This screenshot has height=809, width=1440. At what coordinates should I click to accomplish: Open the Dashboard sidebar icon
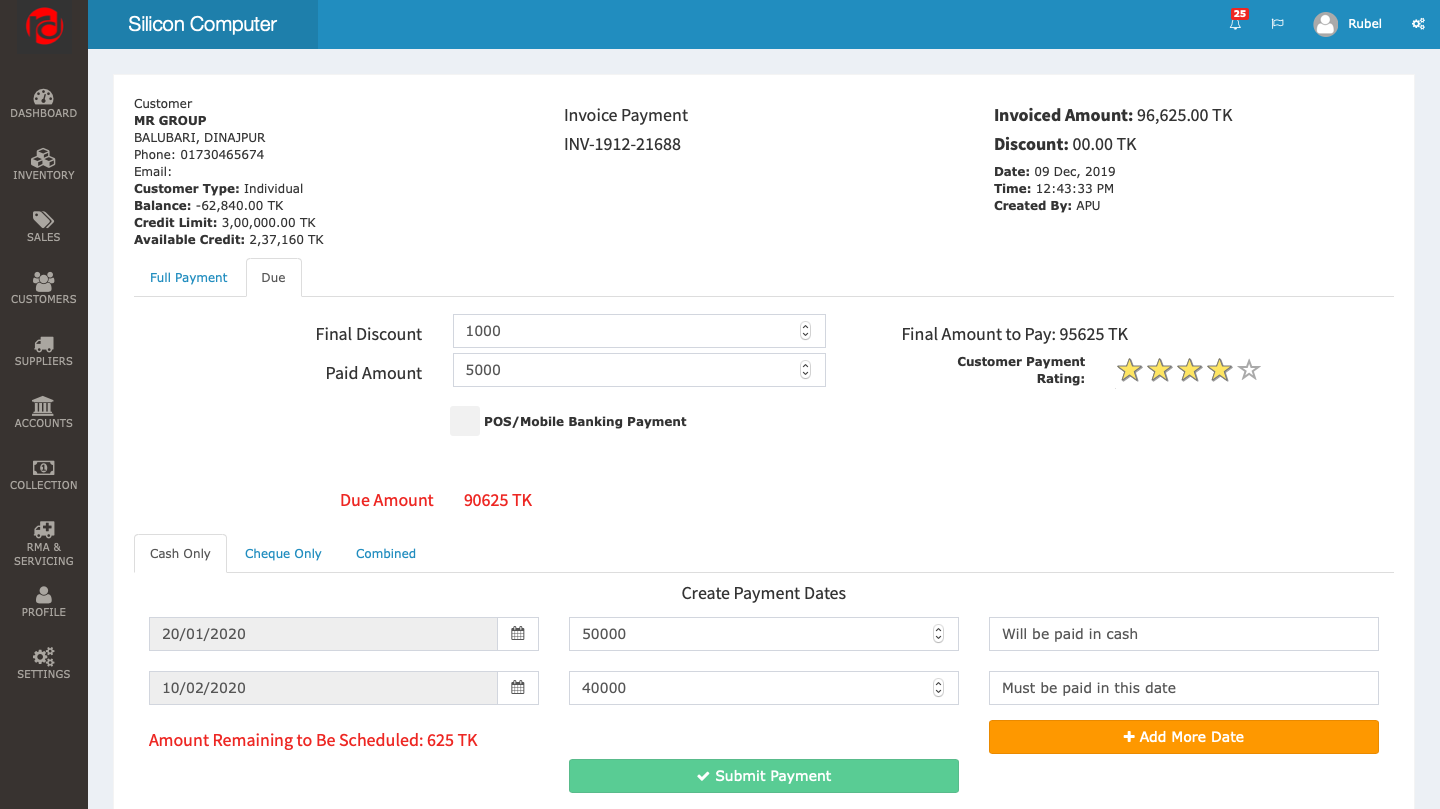(43, 98)
